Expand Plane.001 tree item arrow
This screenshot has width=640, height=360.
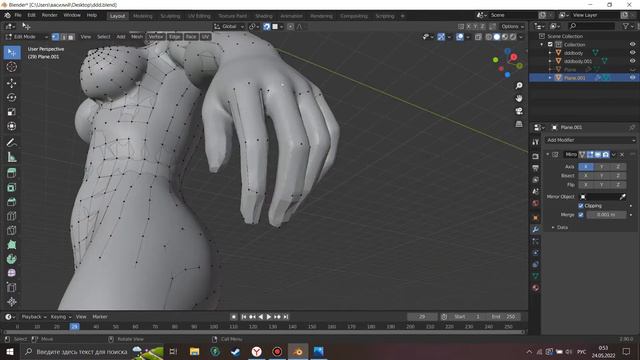point(550,78)
